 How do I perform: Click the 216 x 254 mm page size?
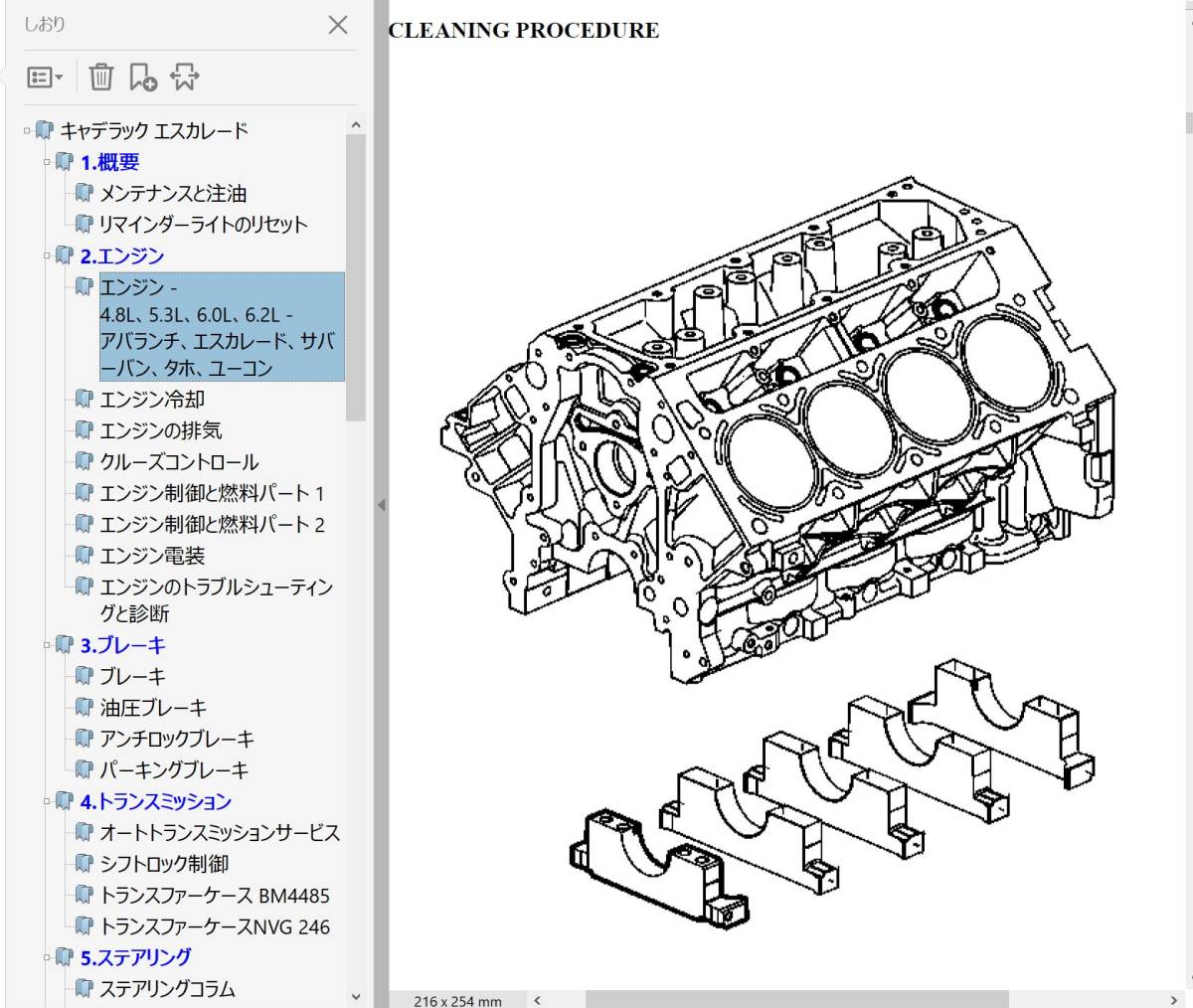pyautogui.click(x=457, y=1000)
